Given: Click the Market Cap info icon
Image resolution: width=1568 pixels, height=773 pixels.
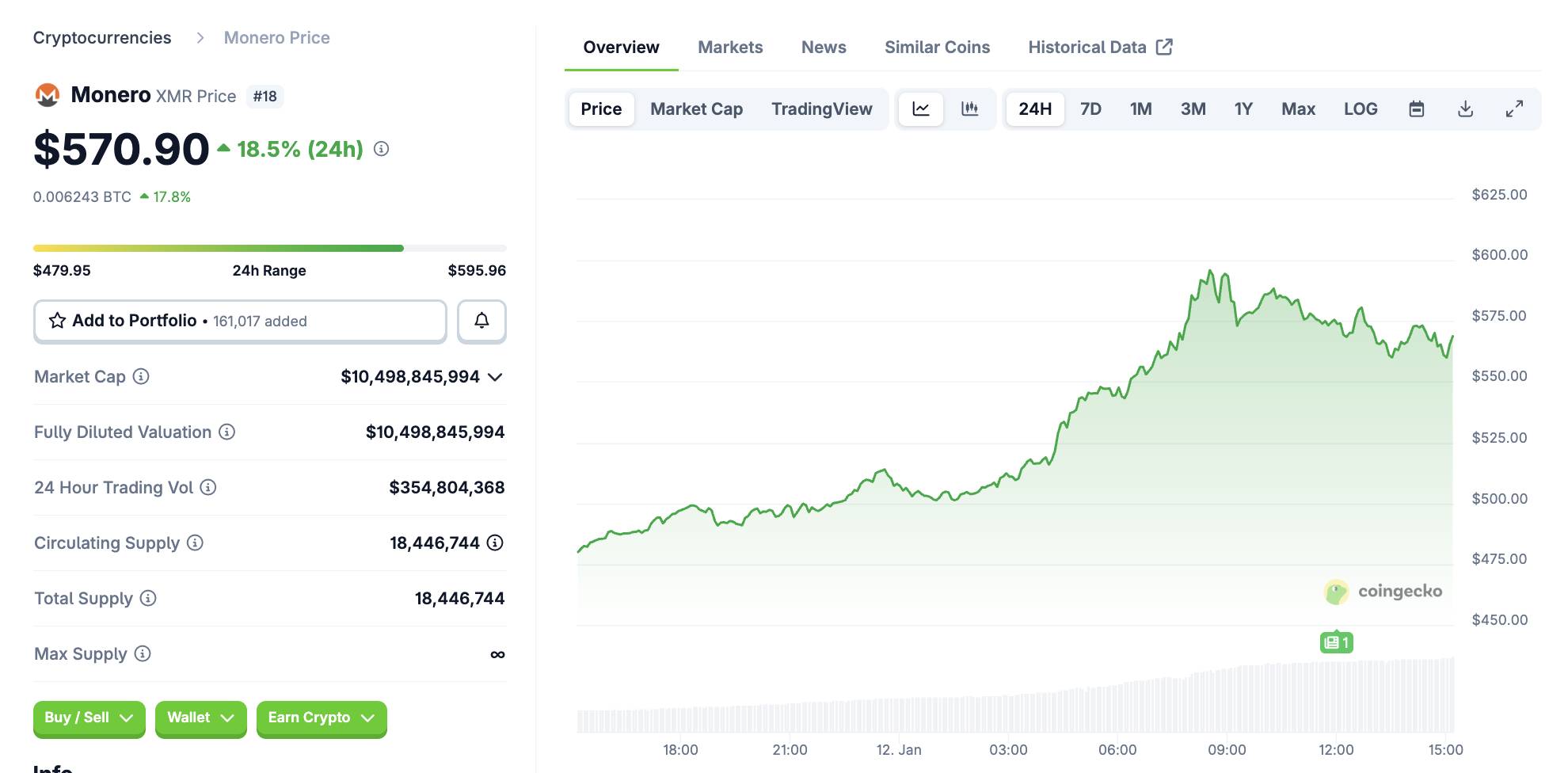Looking at the screenshot, I should 141,377.
